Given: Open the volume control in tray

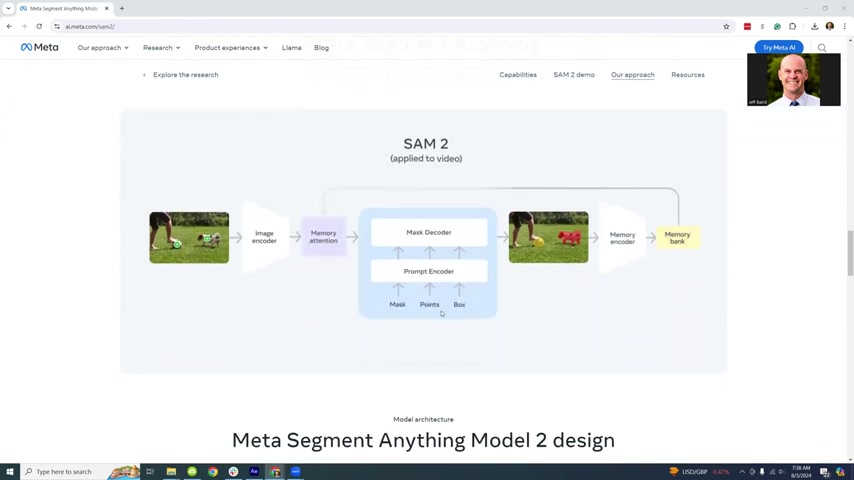Looking at the screenshot, I should pyautogui.click(x=782, y=472).
